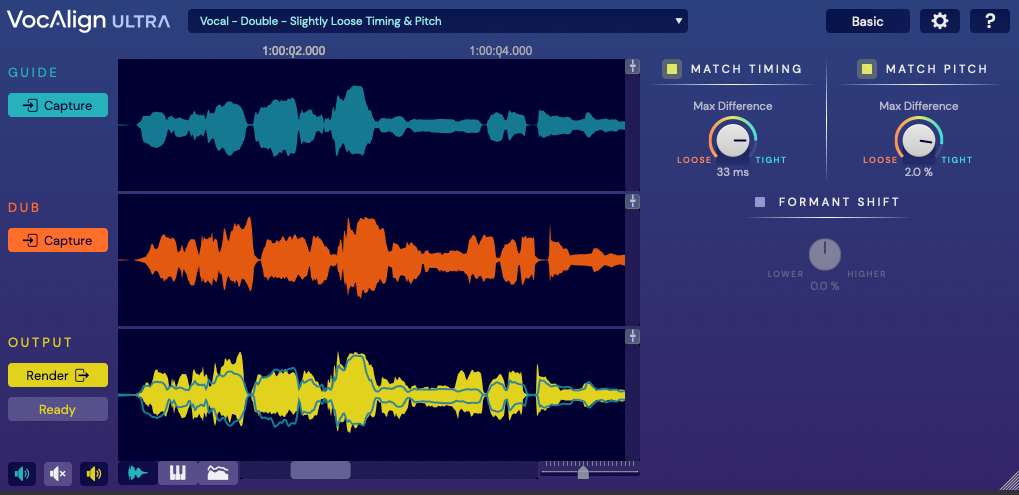Click the horizontal timeline scrollbar thumb
Image resolution: width=1019 pixels, height=495 pixels.
(320, 470)
